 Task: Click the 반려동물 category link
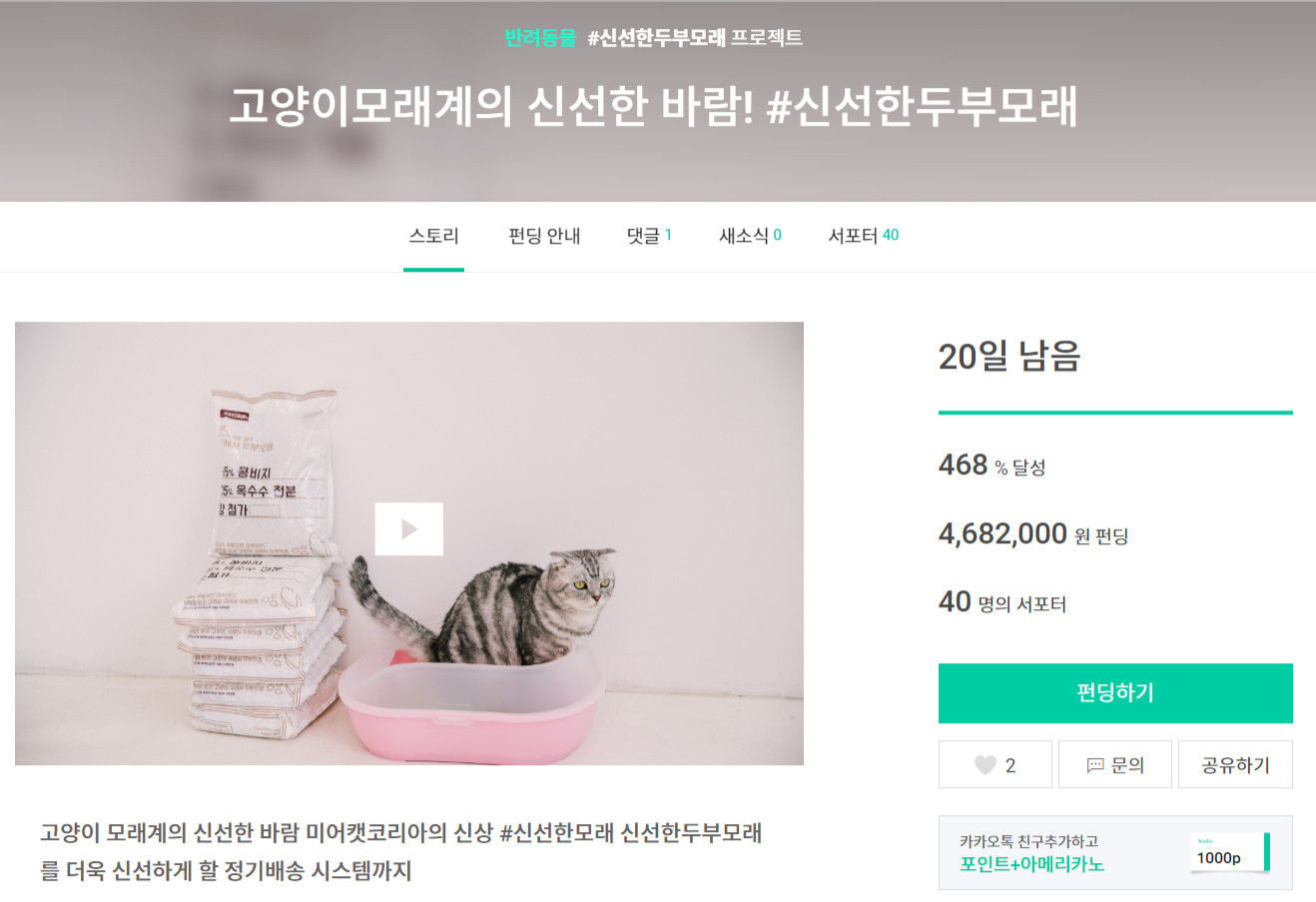pyautogui.click(x=540, y=38)
